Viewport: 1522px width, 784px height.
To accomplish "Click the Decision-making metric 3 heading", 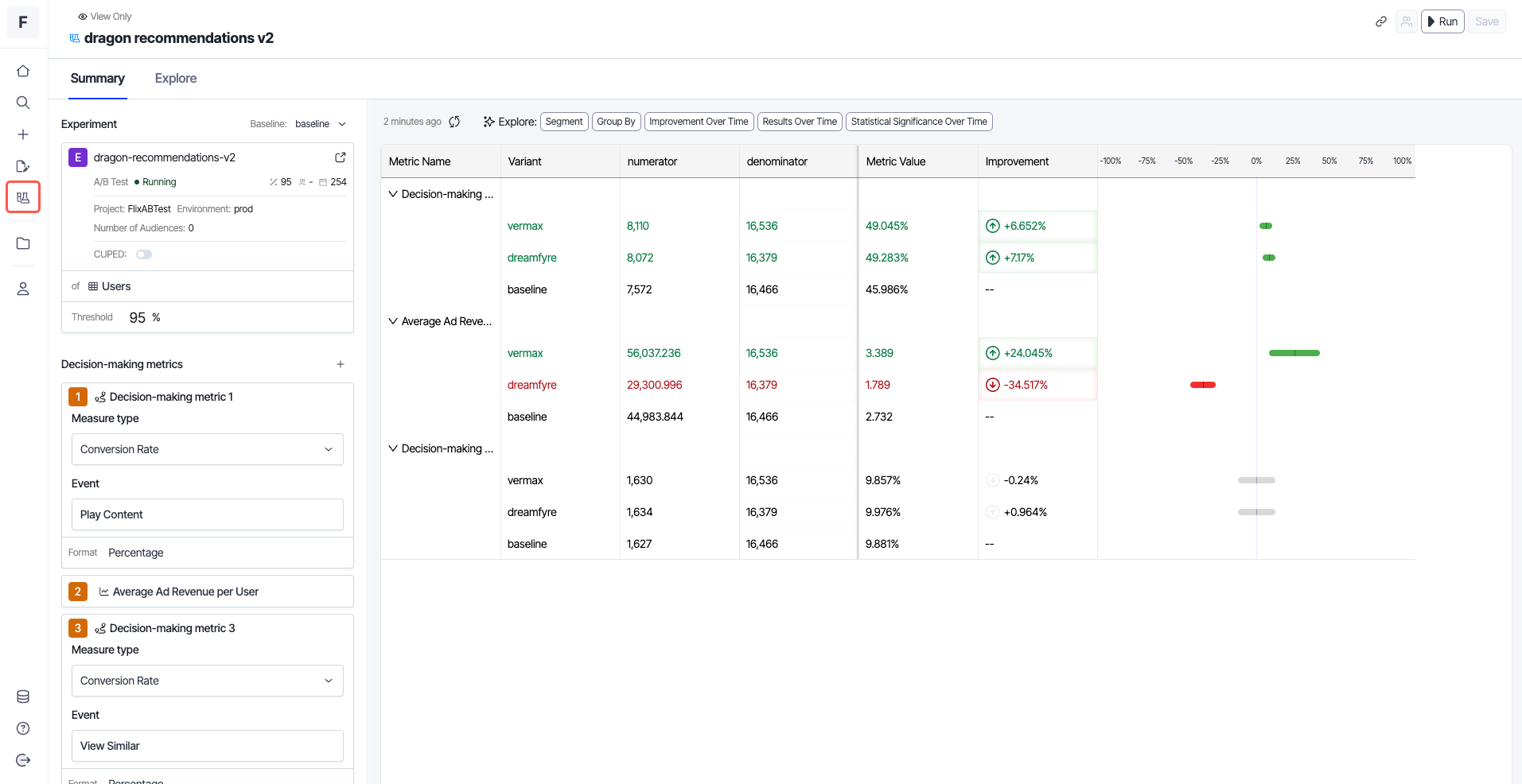I will tap(172, 628).
